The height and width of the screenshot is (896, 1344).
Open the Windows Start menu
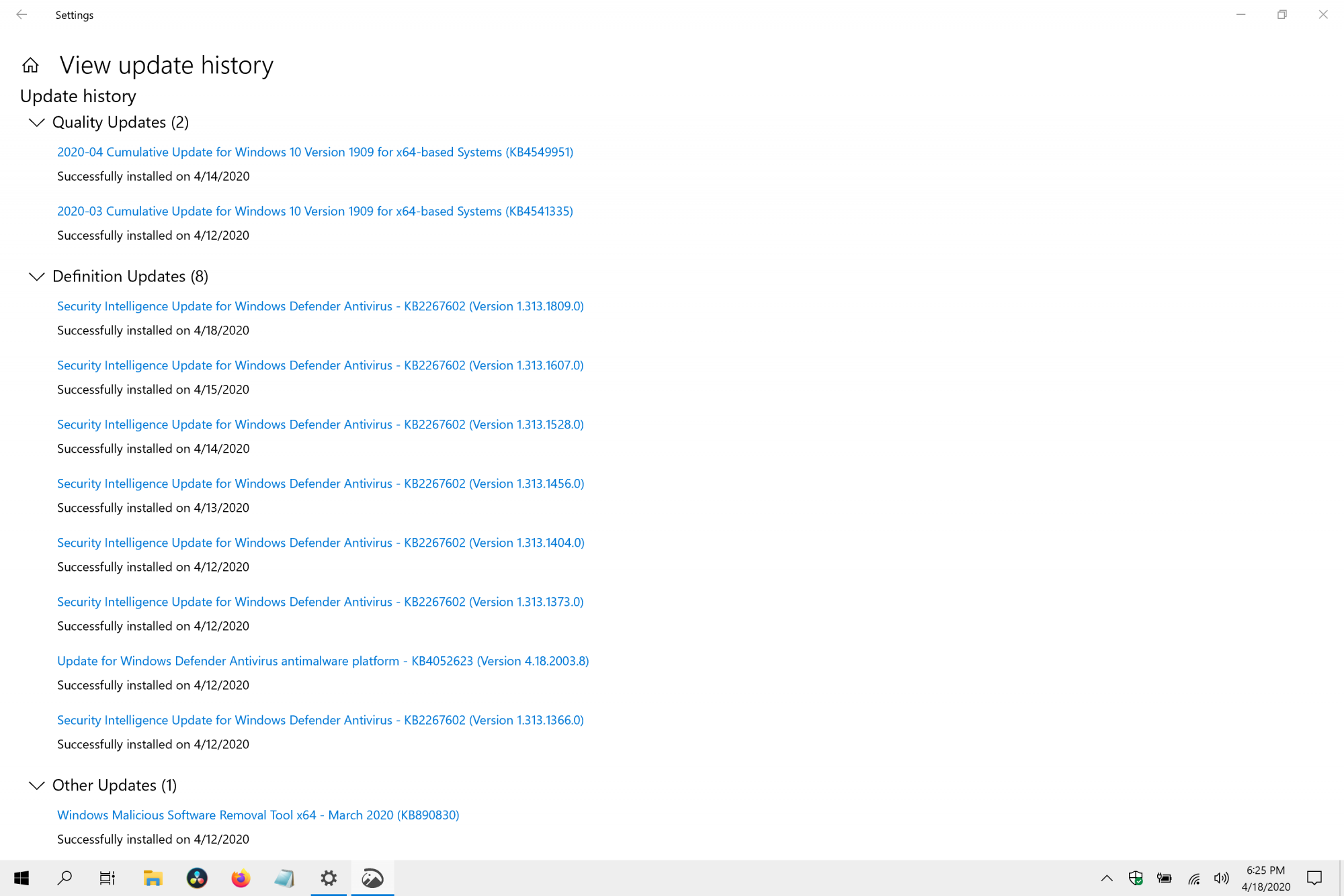[22, 878]
